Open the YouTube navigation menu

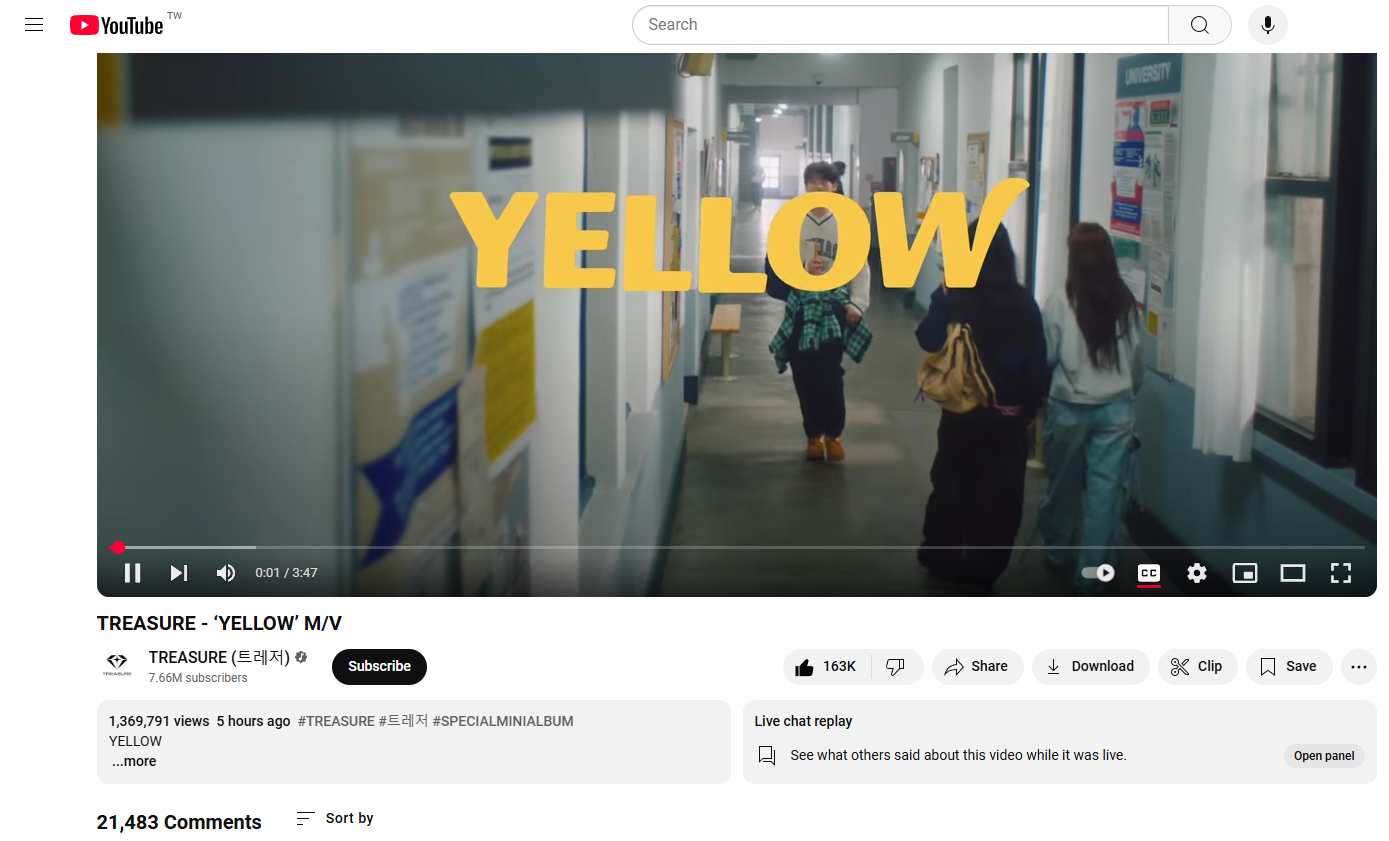(x=33, y=24)
